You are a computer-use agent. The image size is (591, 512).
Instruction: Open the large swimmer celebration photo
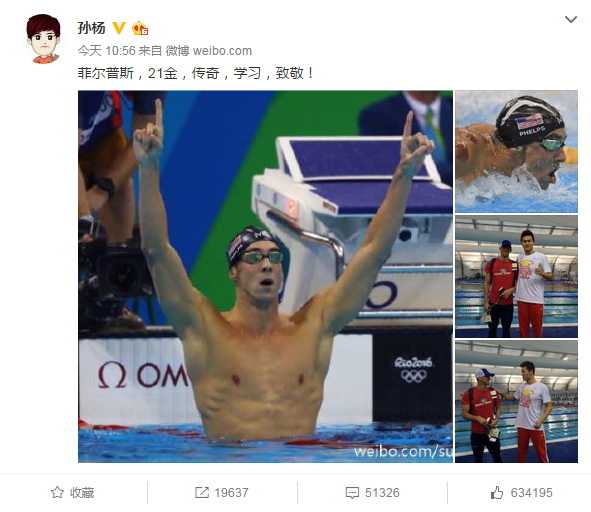point(265,276)
